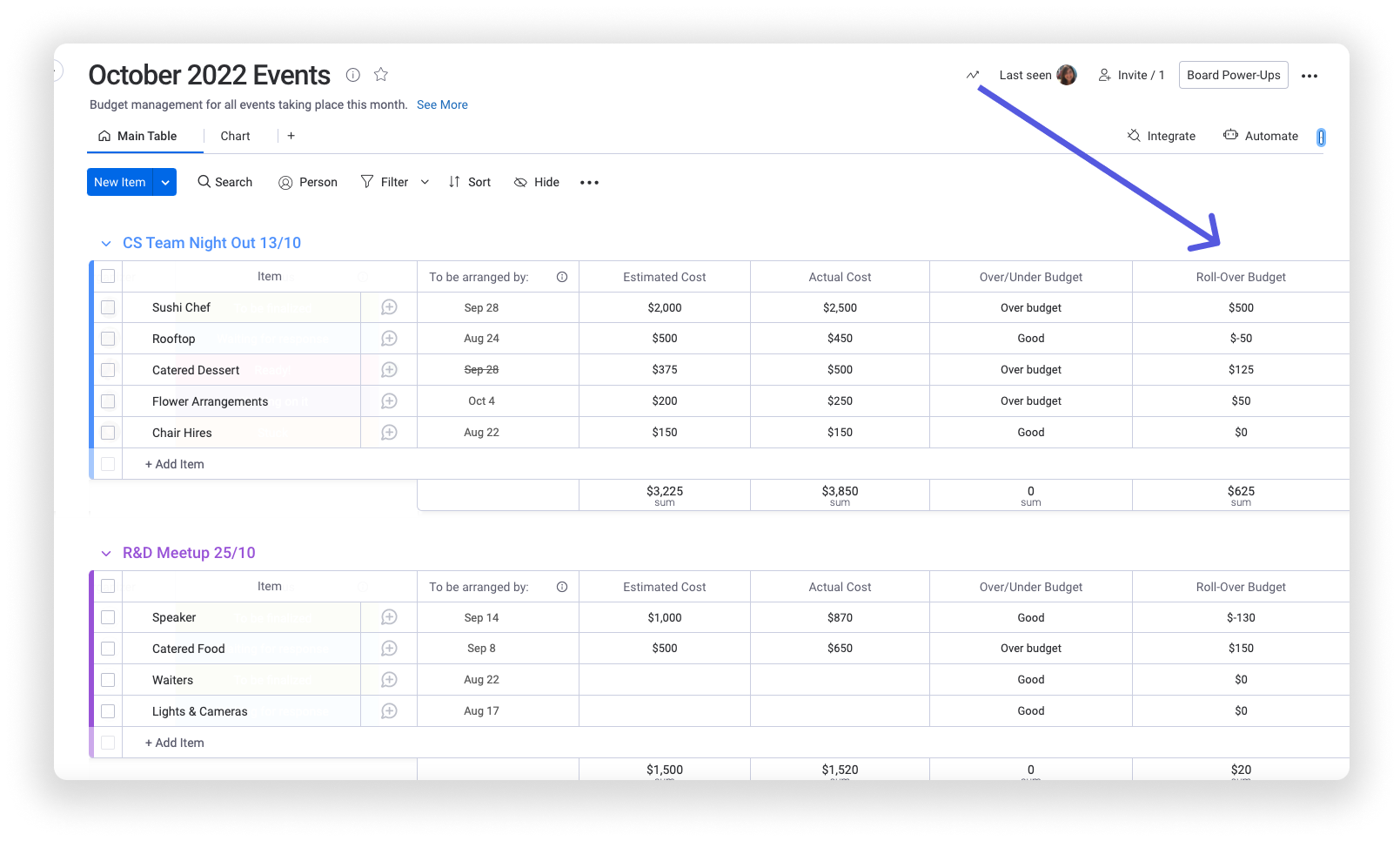Open conversation for Rooftop item
The height and width of the screenshot is (841, 1400).
coord(389,339)
